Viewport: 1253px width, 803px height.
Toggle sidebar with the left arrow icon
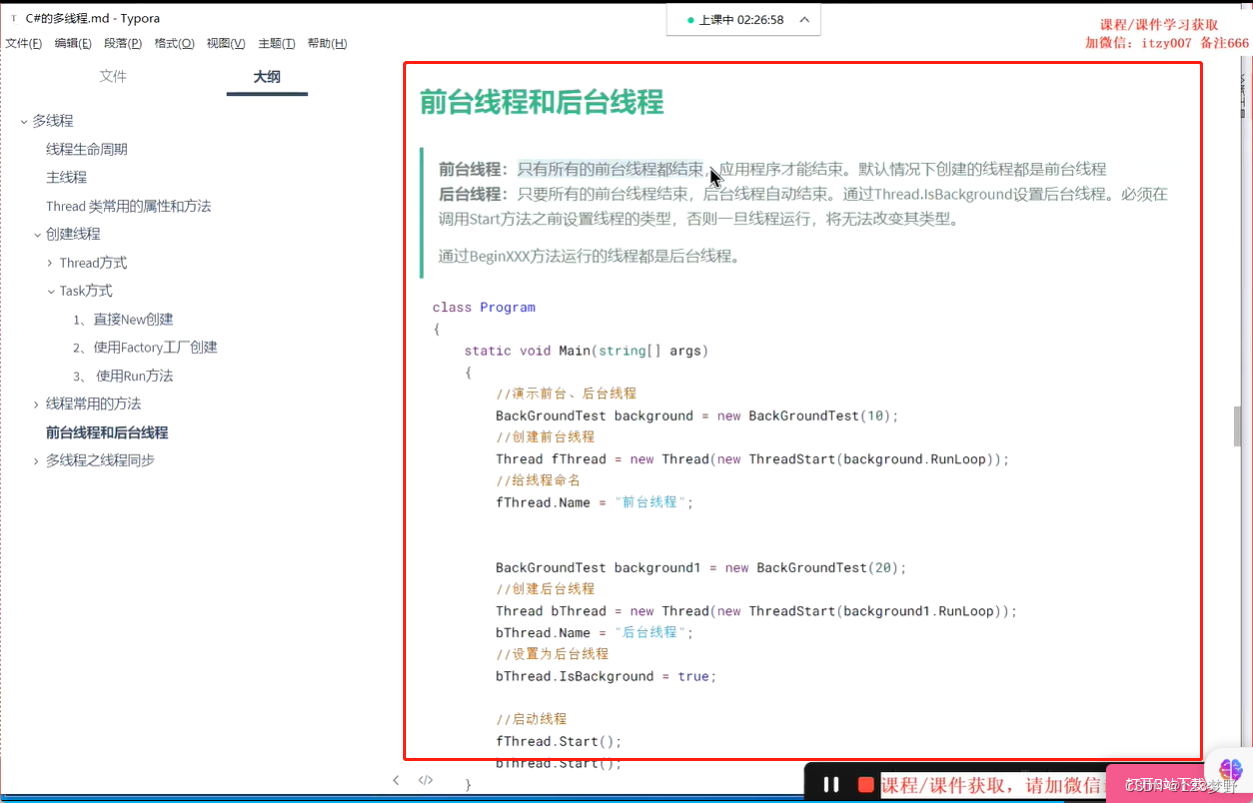(396, 780)
